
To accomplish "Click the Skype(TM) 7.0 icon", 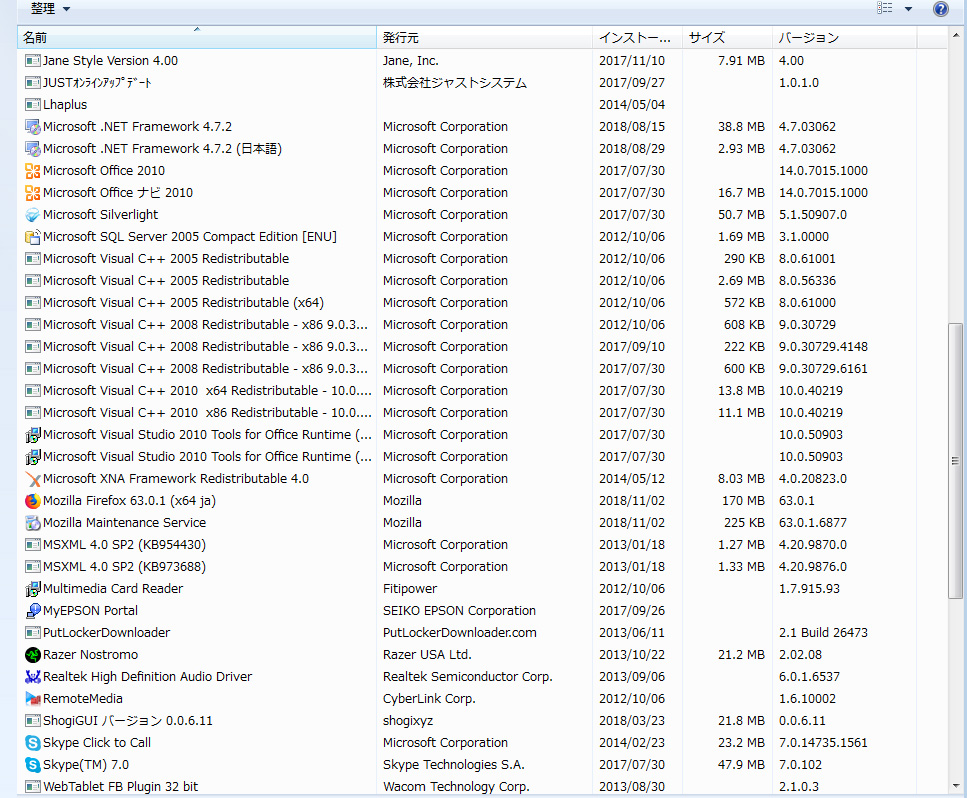I will (33, 765).
